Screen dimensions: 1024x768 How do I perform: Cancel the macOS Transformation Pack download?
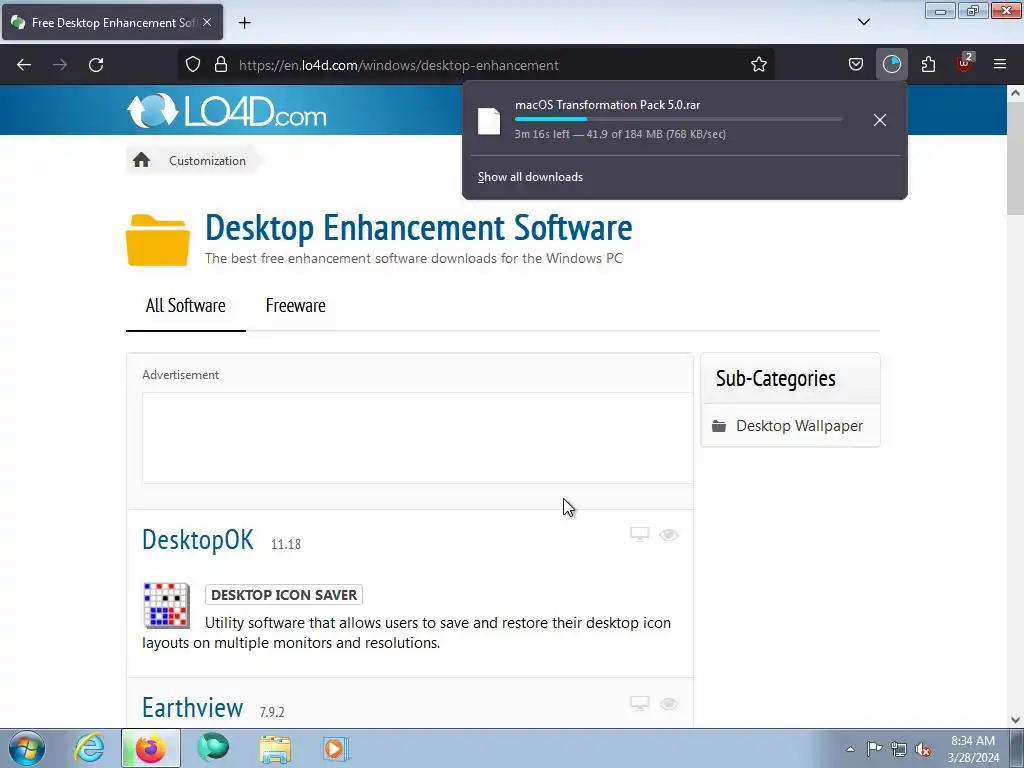coord(880,120)
